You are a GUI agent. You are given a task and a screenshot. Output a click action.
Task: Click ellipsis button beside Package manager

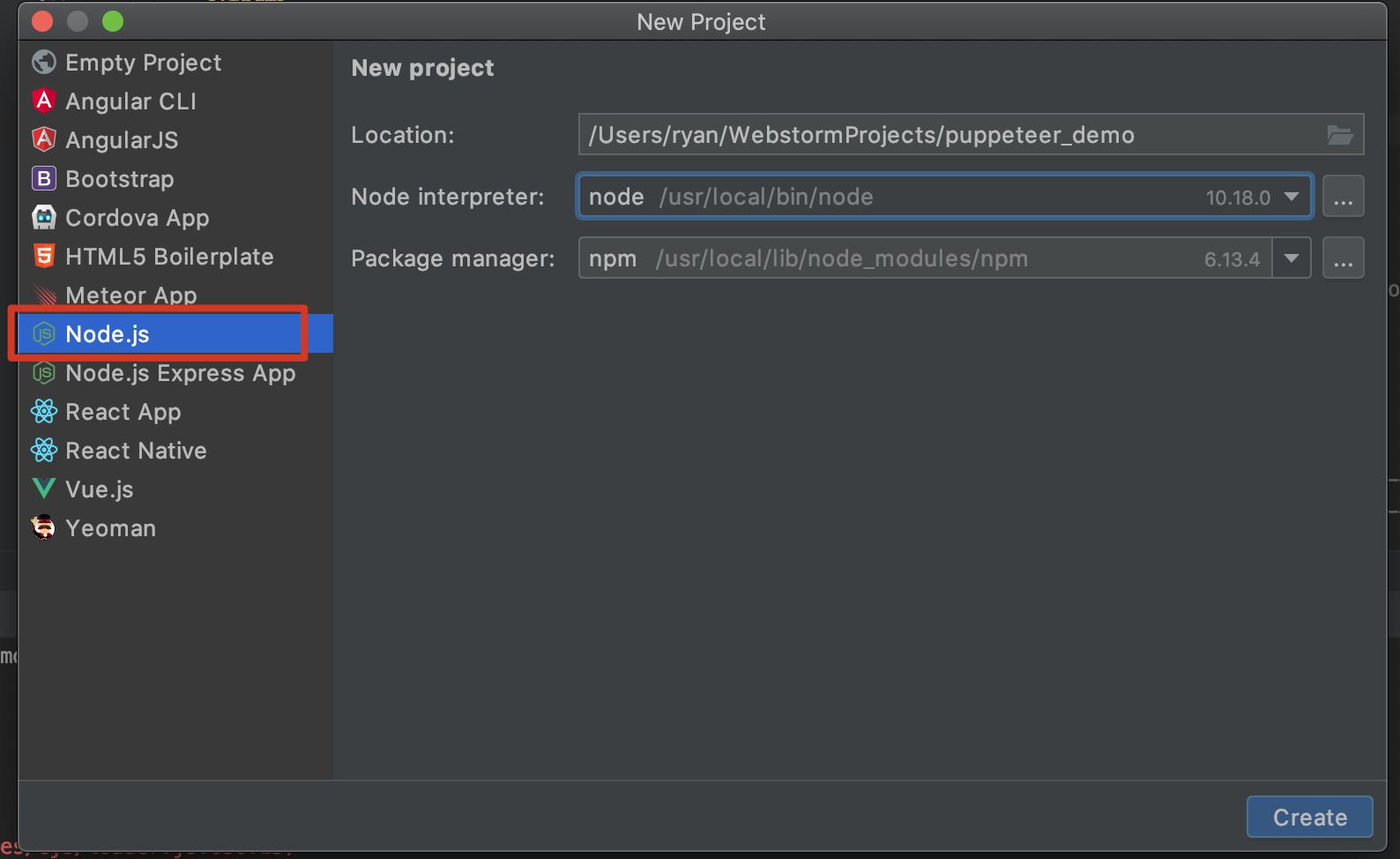(1343, 258)
